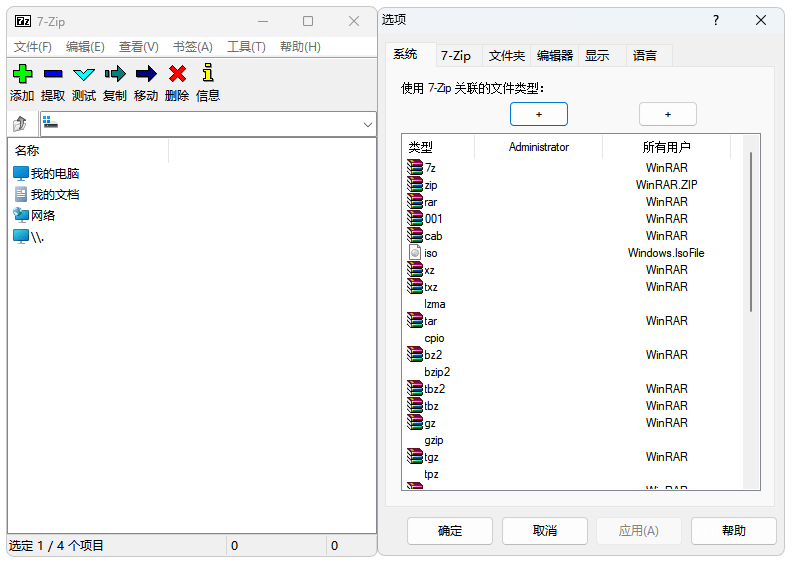Click Windows.IsoFile cell in iso row

tap(666, 252)
